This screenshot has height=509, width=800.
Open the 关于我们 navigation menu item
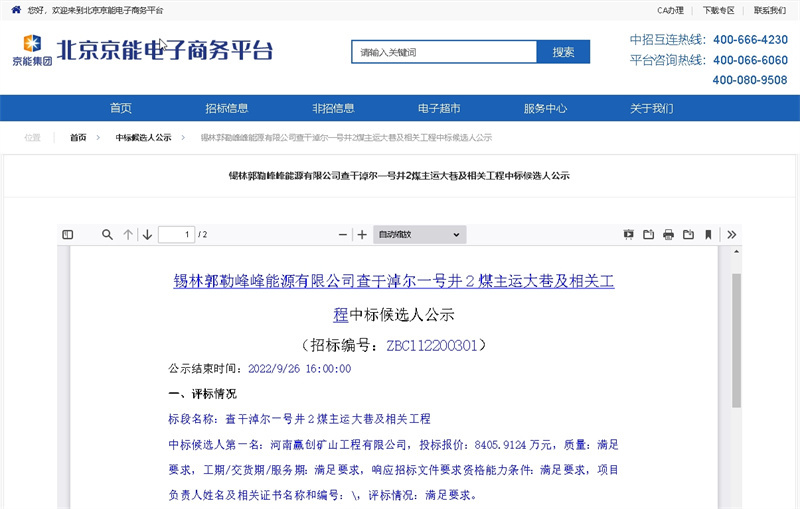click(652, 108)
